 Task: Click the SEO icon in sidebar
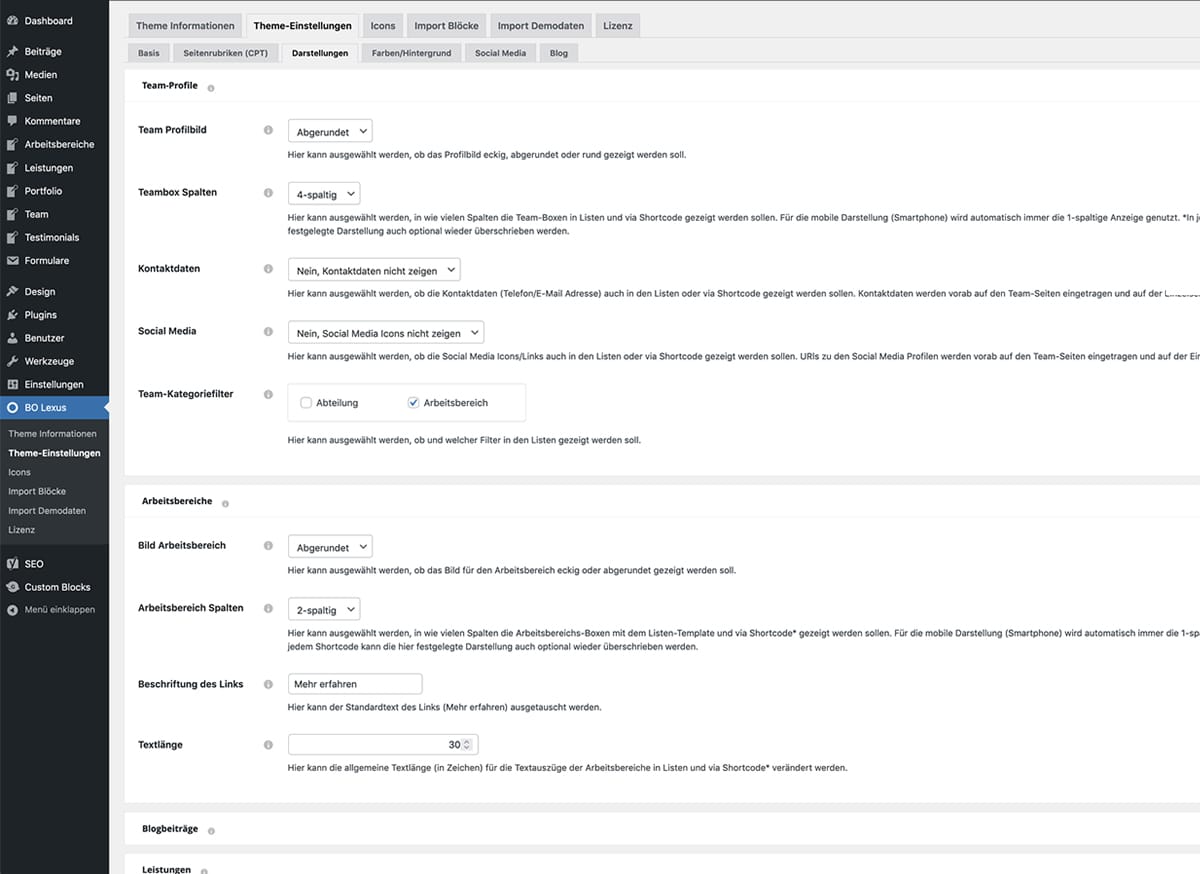pos(12,564)
